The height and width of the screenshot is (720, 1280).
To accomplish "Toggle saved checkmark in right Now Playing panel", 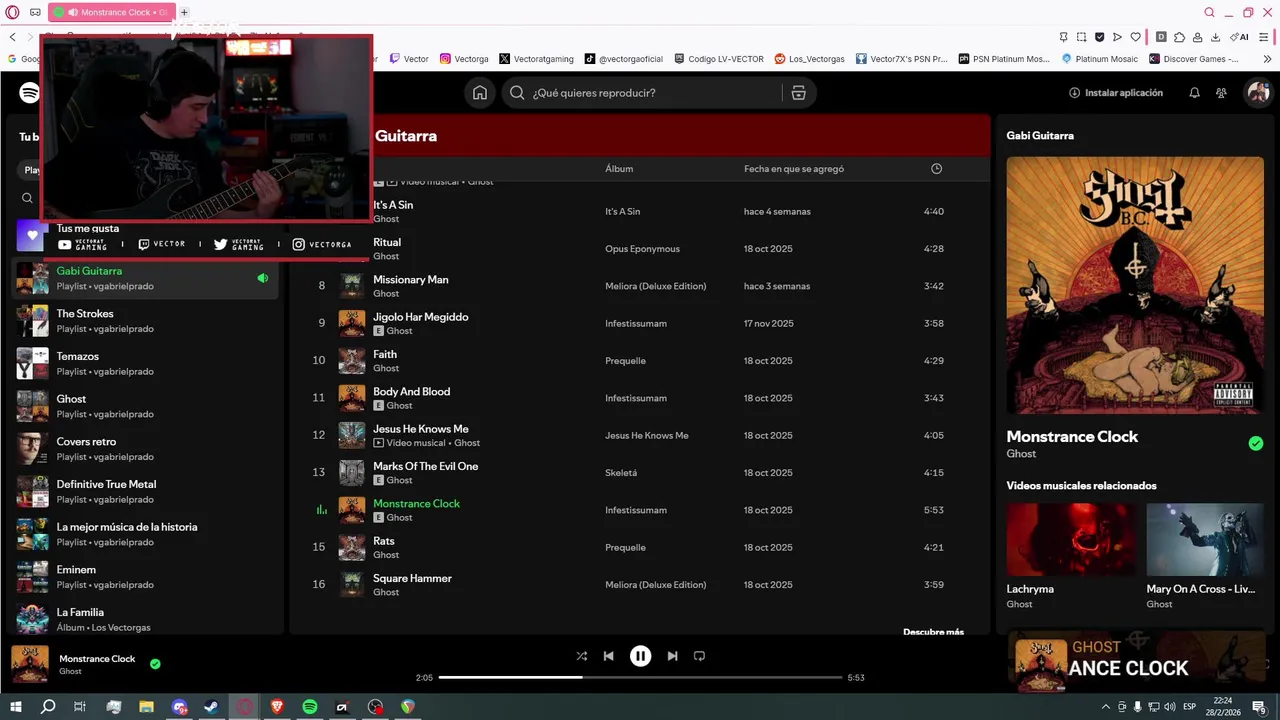I will tap(1256, 443).
